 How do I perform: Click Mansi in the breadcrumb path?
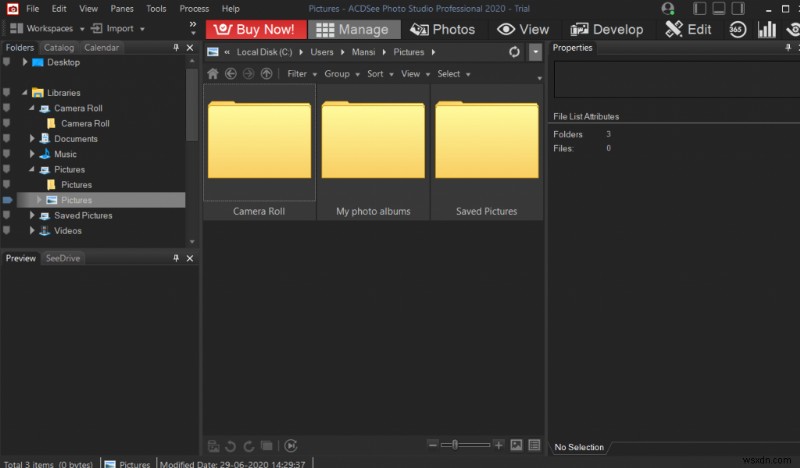coord(363,52)
